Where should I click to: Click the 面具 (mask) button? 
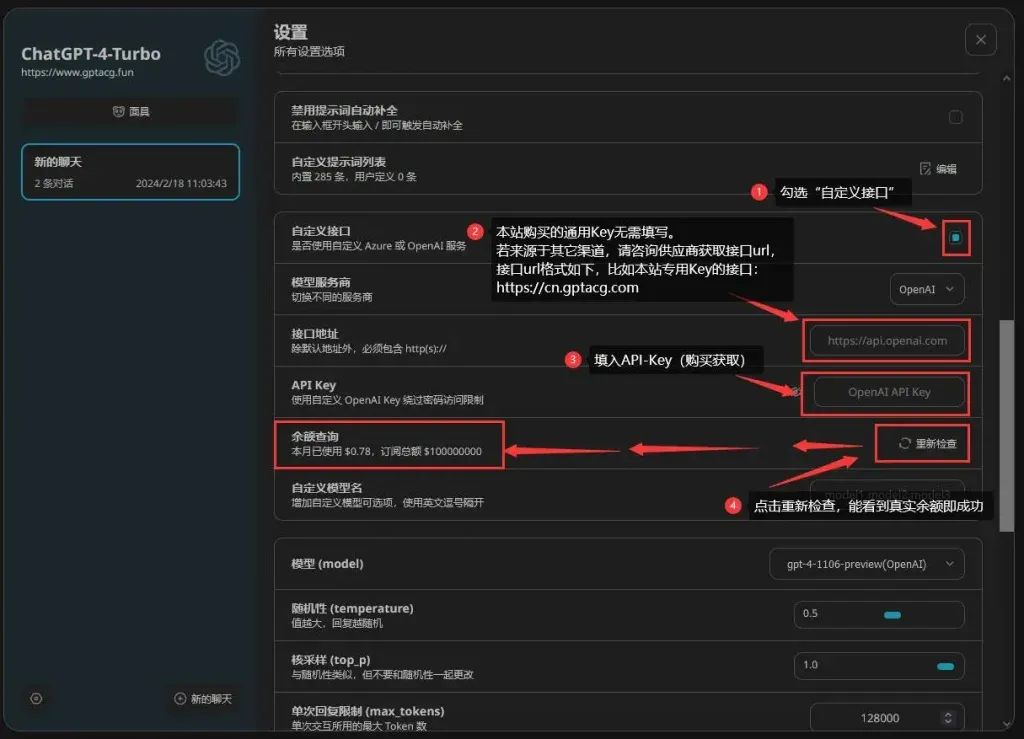tap(131, 112)
